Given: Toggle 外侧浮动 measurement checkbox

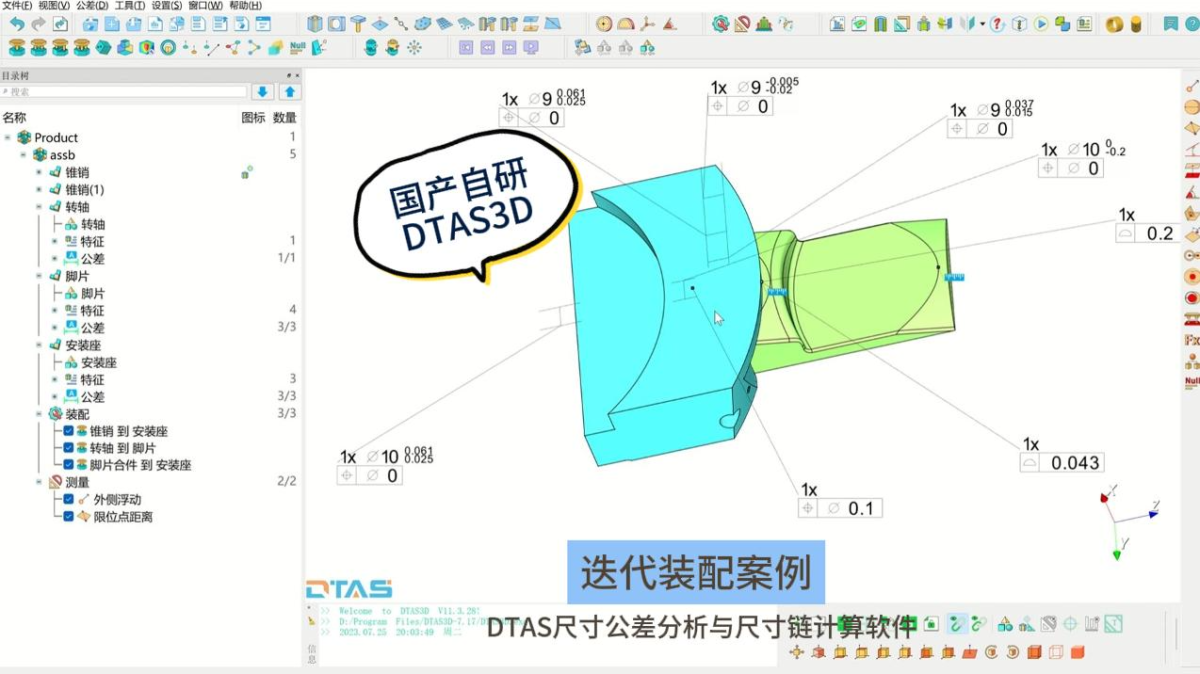Looking at the screenshot, I should pos(68,499).
